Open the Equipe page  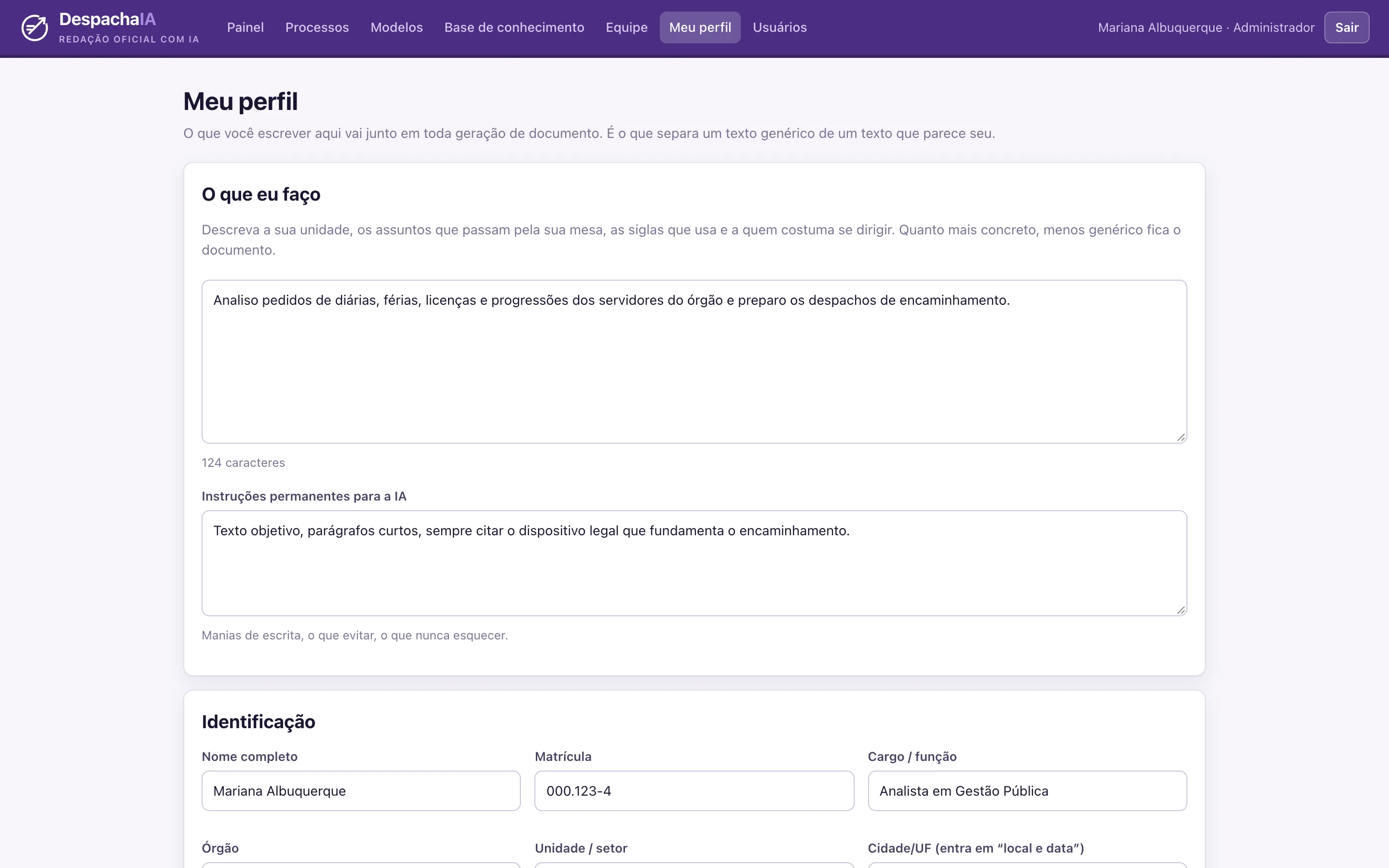coord(627,27)
